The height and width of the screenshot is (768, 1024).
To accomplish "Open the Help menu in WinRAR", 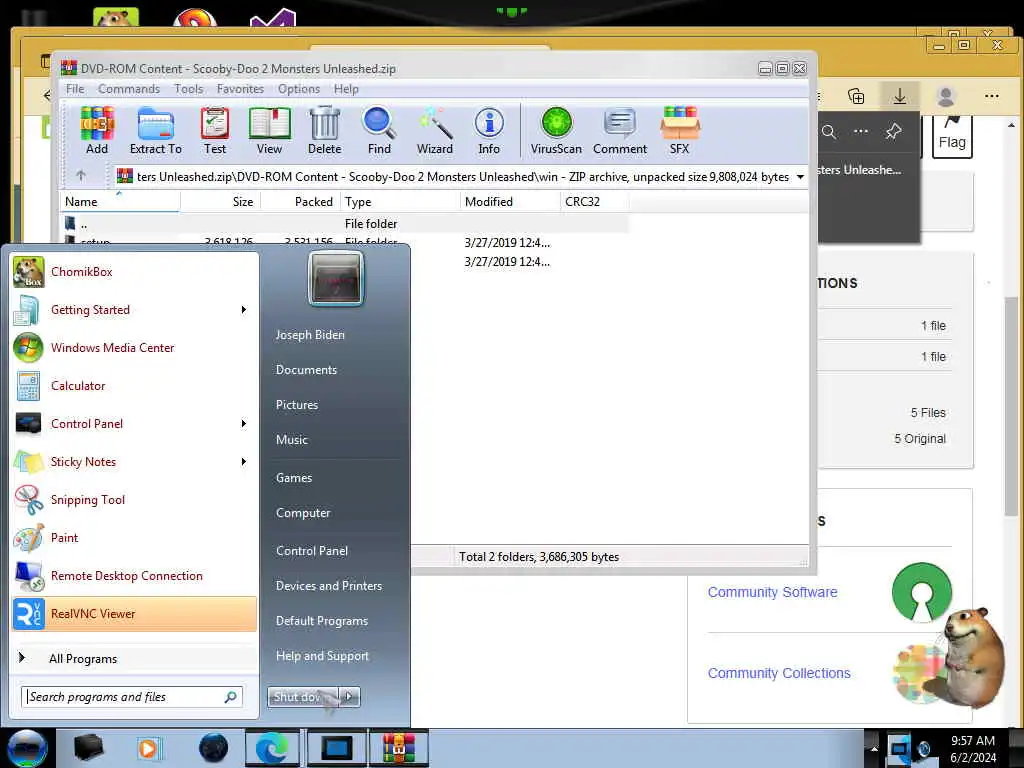I will (x=346, y=89).
